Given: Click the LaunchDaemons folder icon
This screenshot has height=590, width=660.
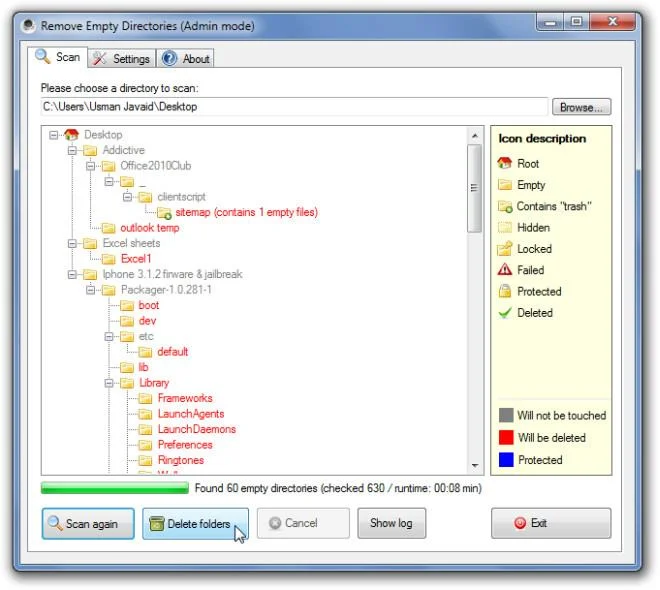Looking at the screenshot, I should 145,429.
